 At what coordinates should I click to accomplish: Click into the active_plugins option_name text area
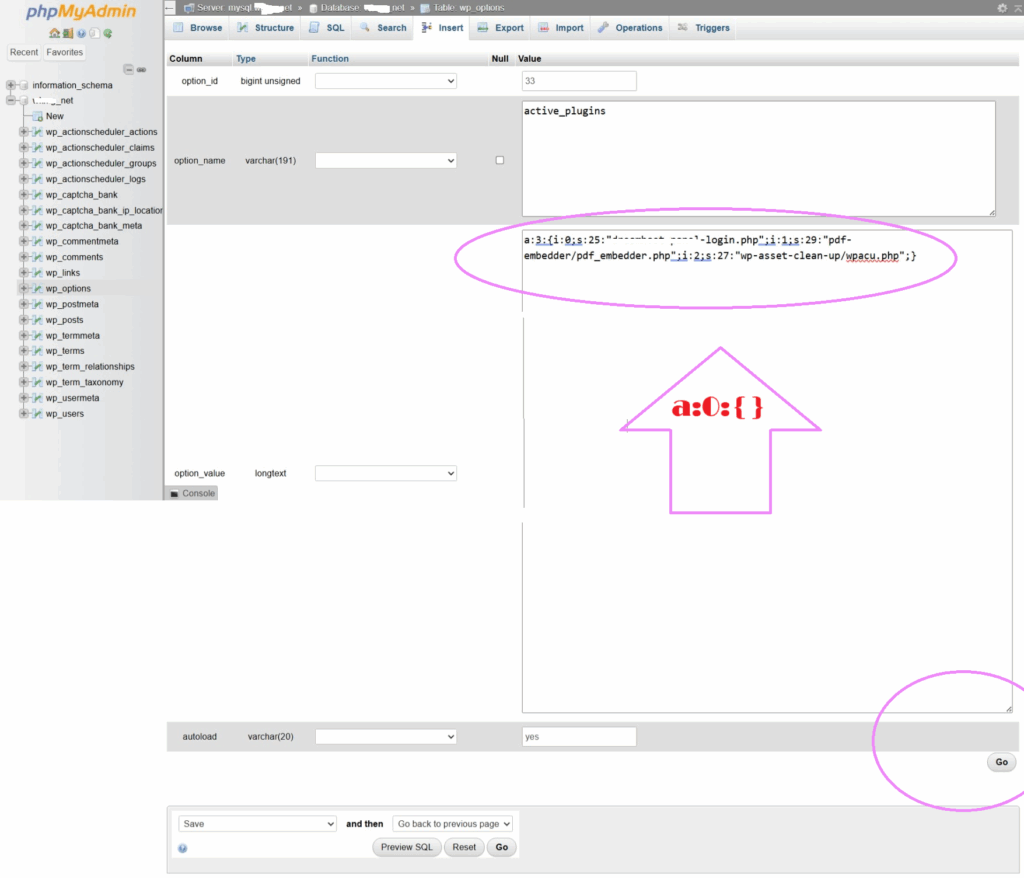coord(759,159)
